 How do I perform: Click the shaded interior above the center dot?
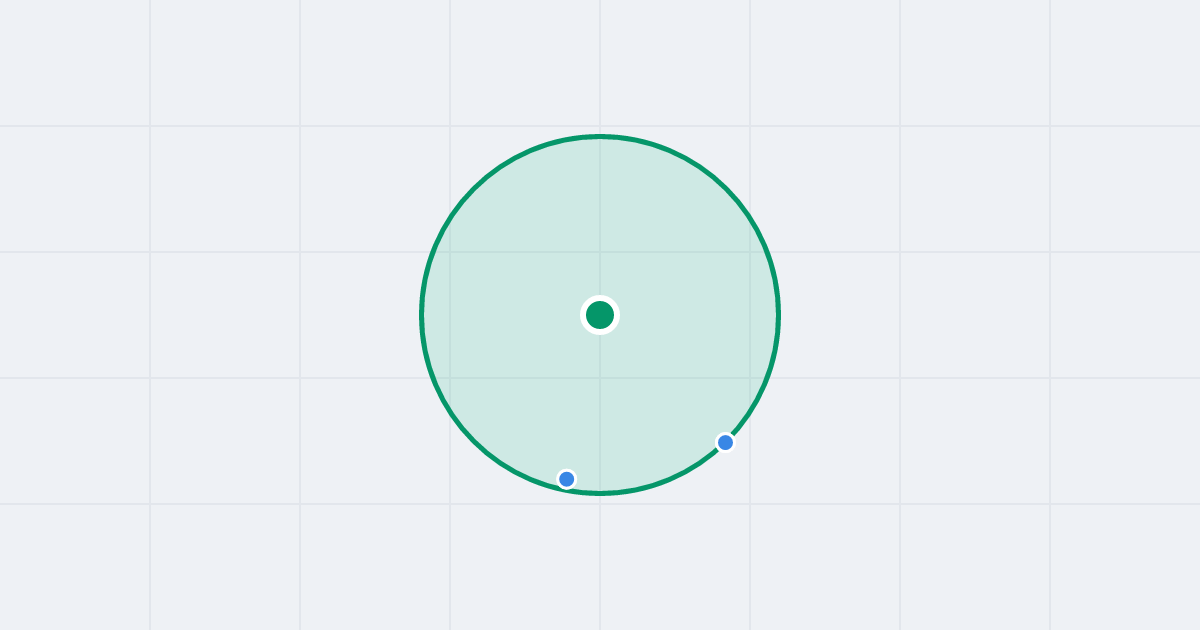[x=600, y=220]
